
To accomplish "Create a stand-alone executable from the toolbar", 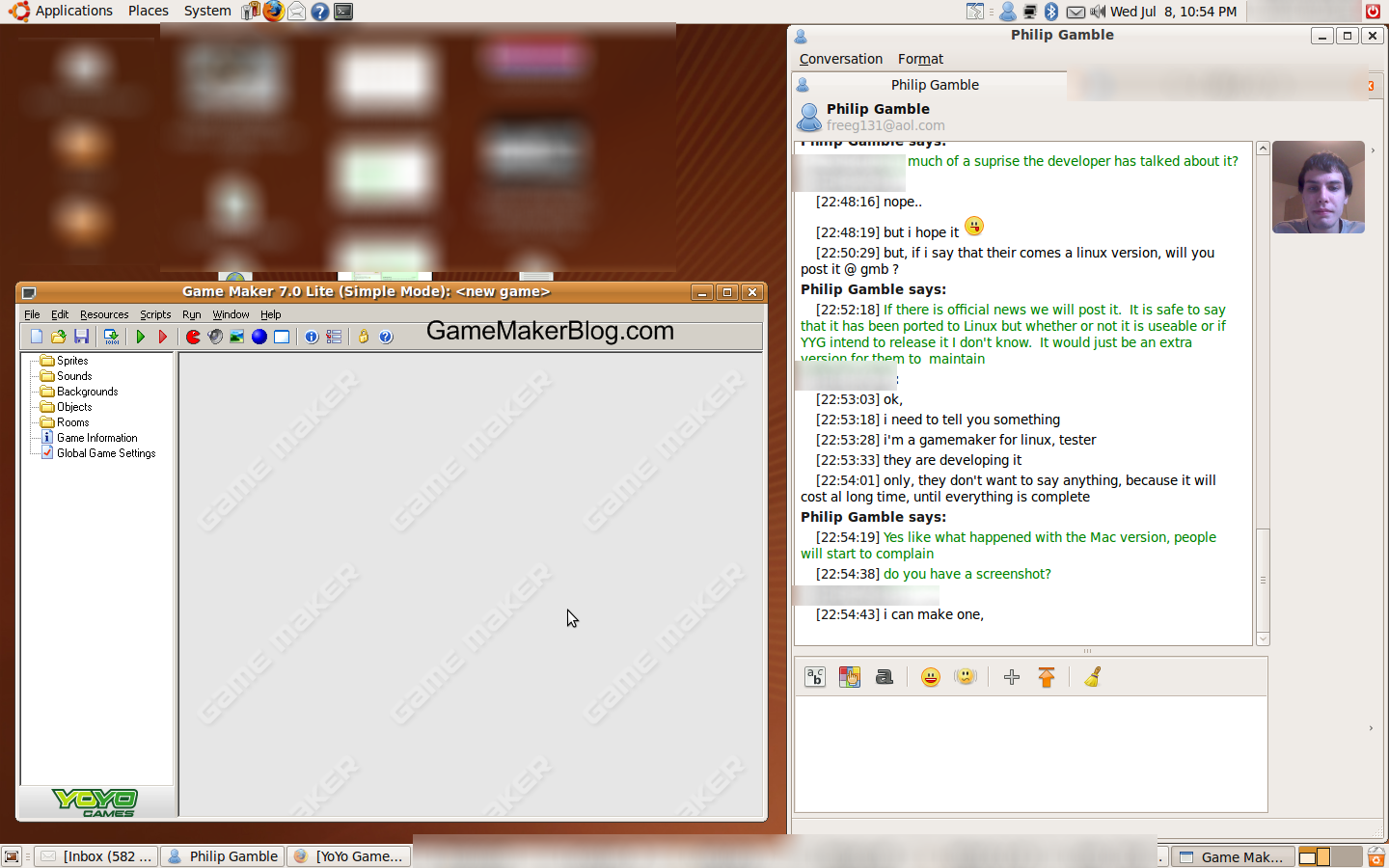I will [x=112, y=337].
